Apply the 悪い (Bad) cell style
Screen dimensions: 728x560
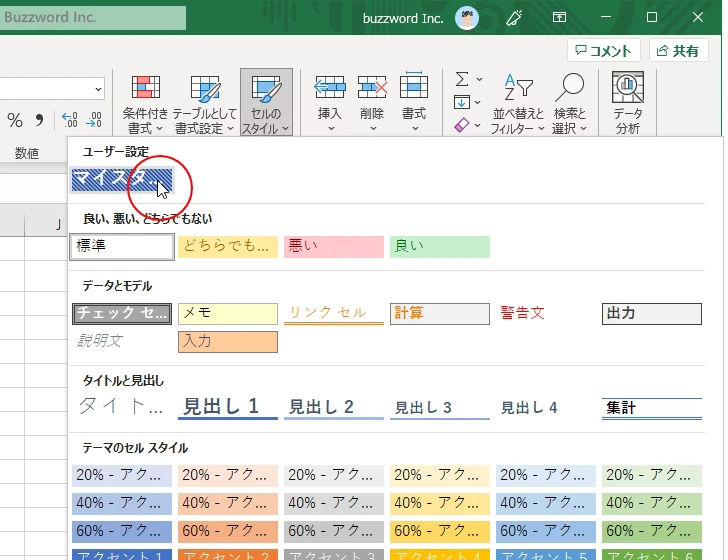pyautogui.click(x=334, y=247)
